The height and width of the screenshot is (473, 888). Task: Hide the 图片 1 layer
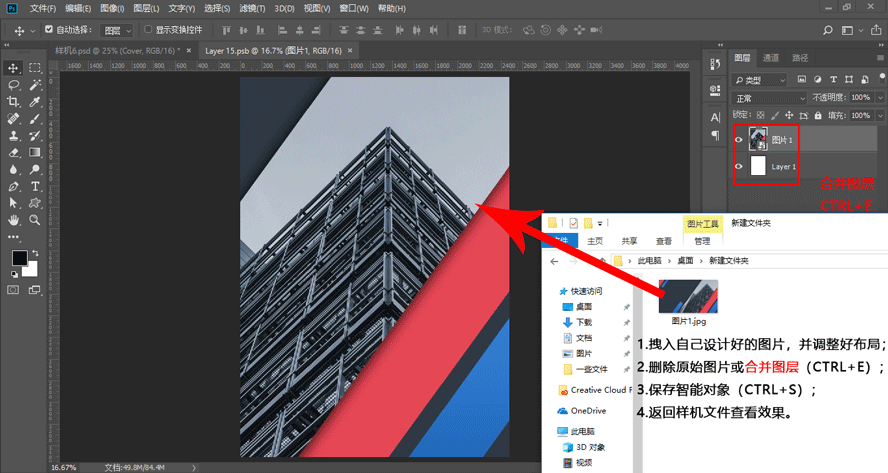point(740,140)
